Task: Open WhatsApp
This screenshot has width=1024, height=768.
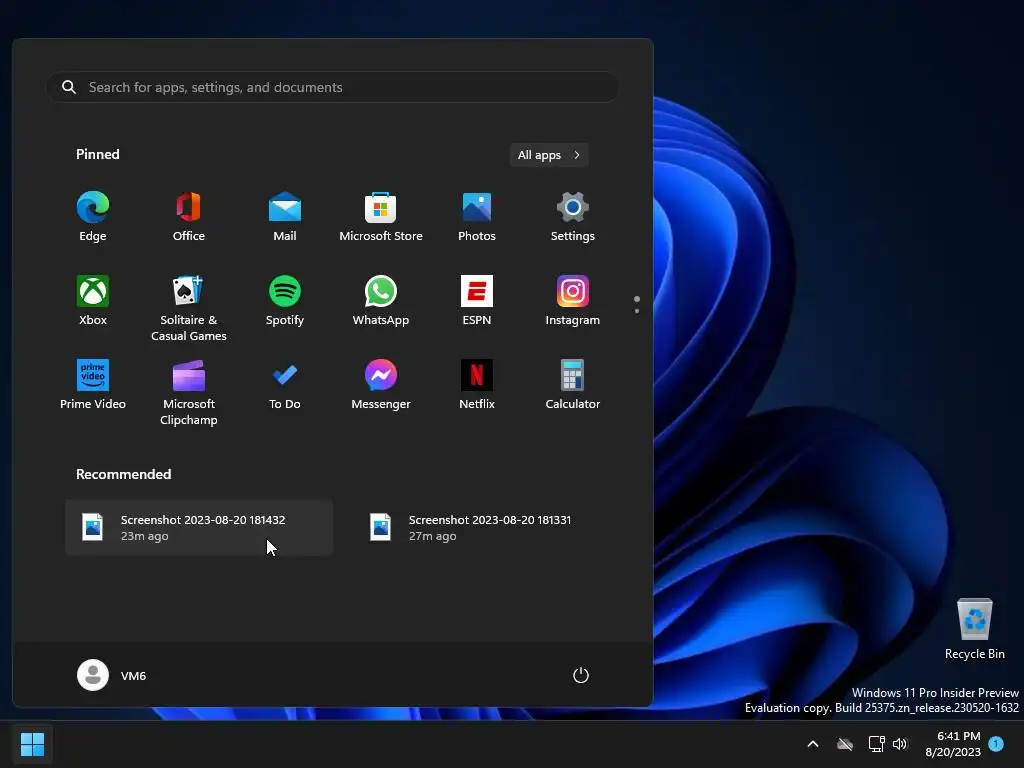Action: pos(381,300)
